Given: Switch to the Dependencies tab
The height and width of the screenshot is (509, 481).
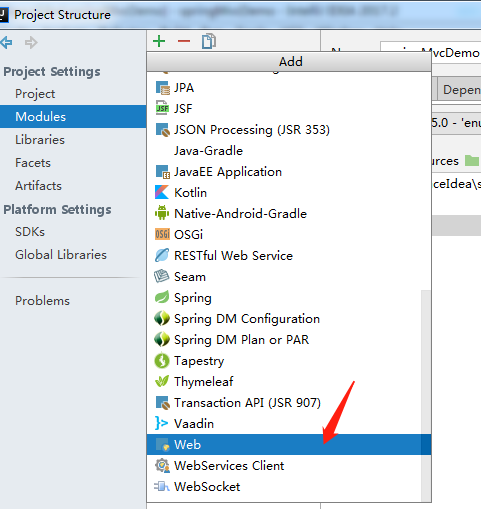Looking at the screenshot, I should click(459, 90).
